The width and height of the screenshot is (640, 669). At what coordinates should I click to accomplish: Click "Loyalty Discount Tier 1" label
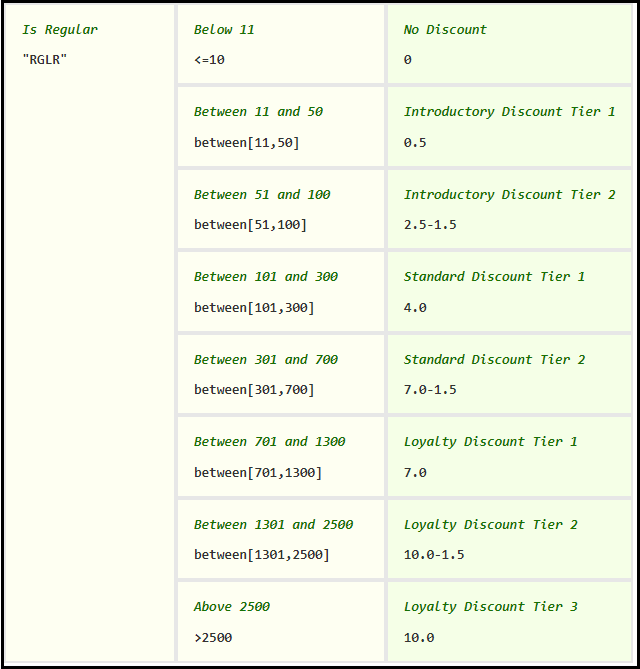coord(490,442)
